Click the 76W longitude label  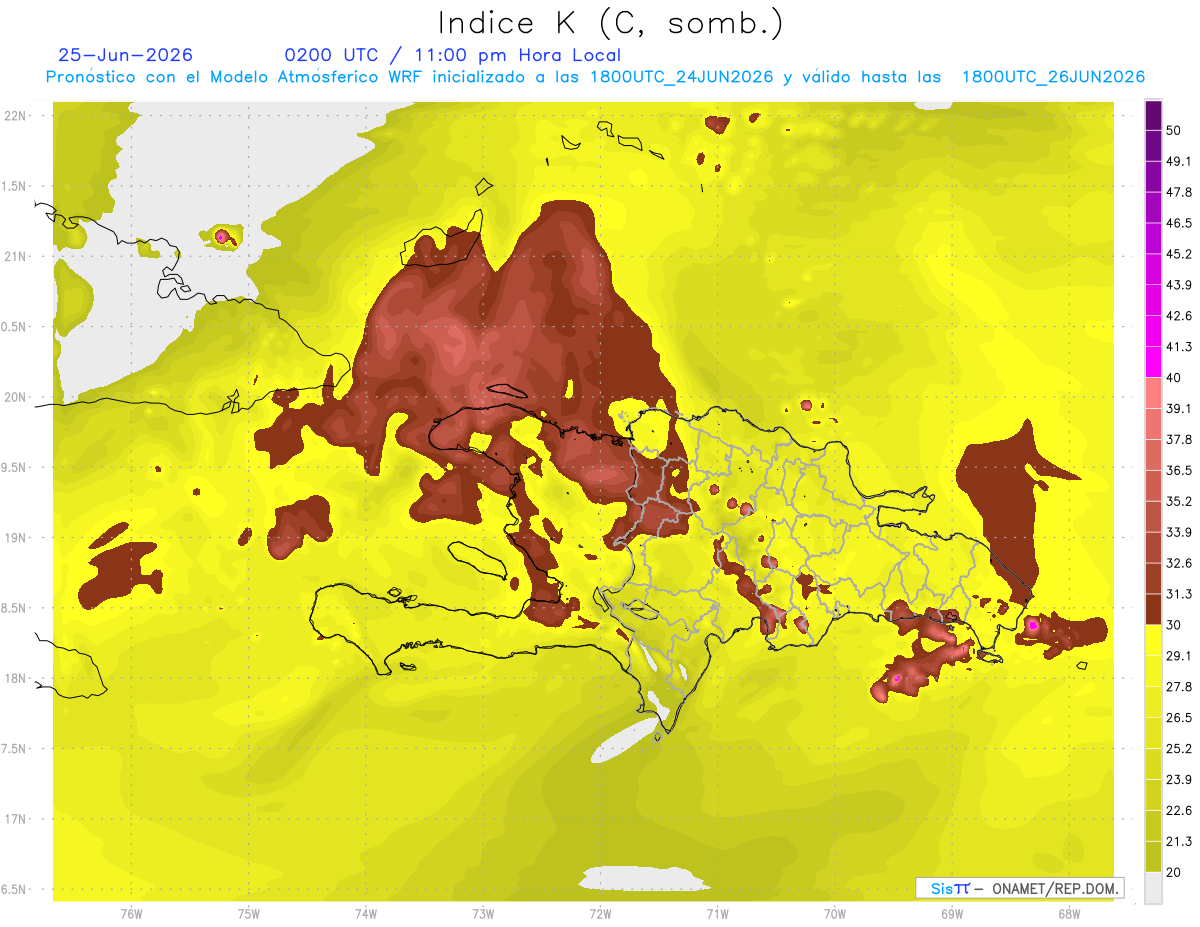(x=131, y=913)
